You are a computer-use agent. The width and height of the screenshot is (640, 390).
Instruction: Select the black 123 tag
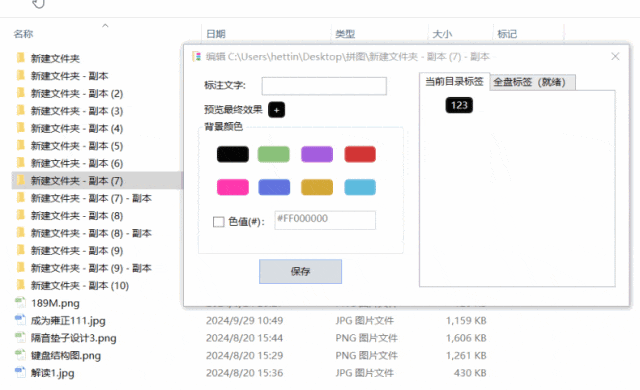[x=459, y=105]
